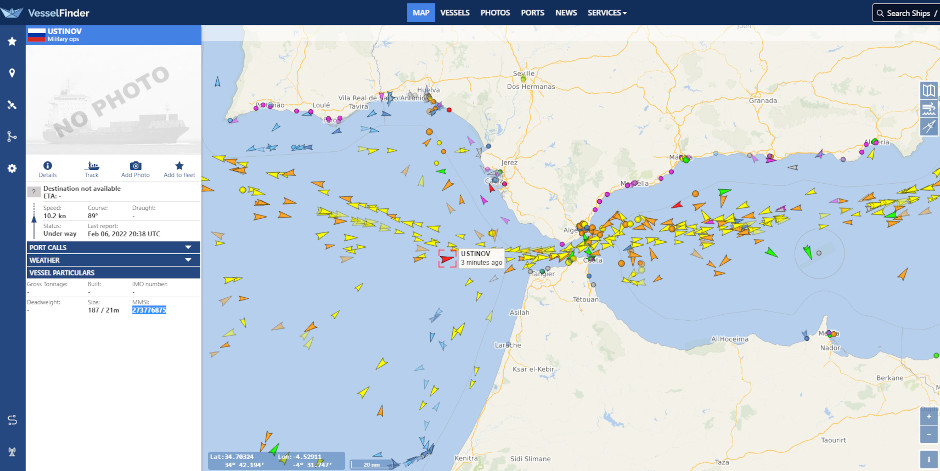Switch to the MAP tab
The height and width of the screenshot is (471, 940).
coord(421,13)
